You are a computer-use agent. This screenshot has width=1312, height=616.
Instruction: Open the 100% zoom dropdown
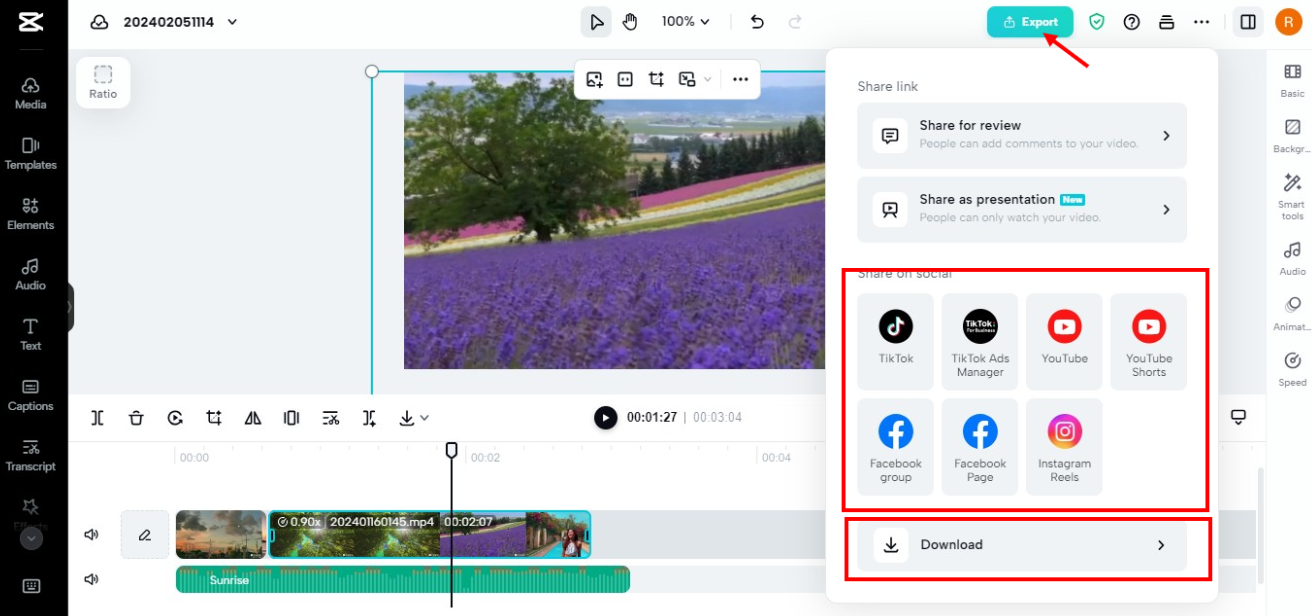[685, 22]
